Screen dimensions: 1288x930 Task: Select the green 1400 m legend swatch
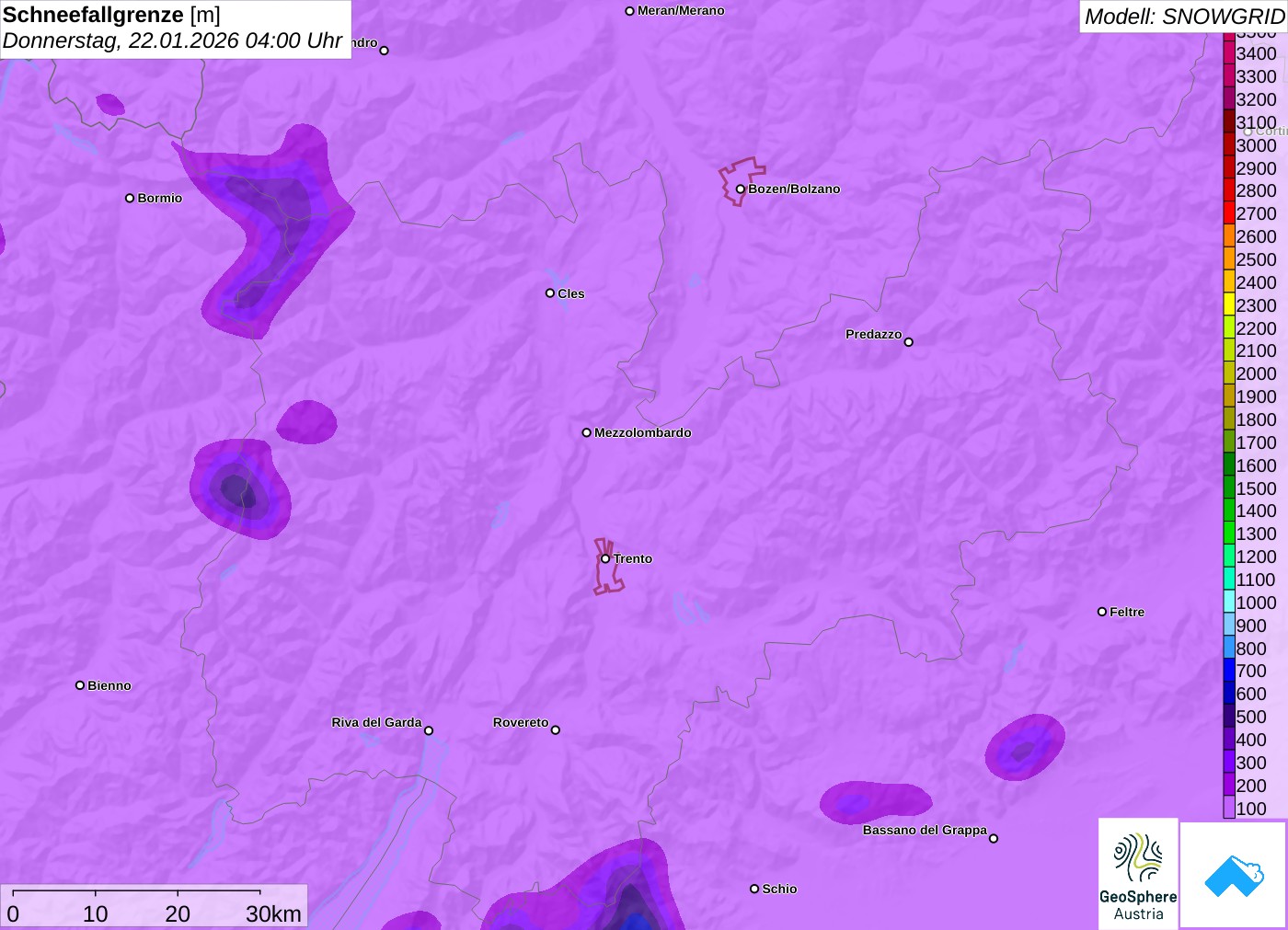click(x=1229, y=511)
